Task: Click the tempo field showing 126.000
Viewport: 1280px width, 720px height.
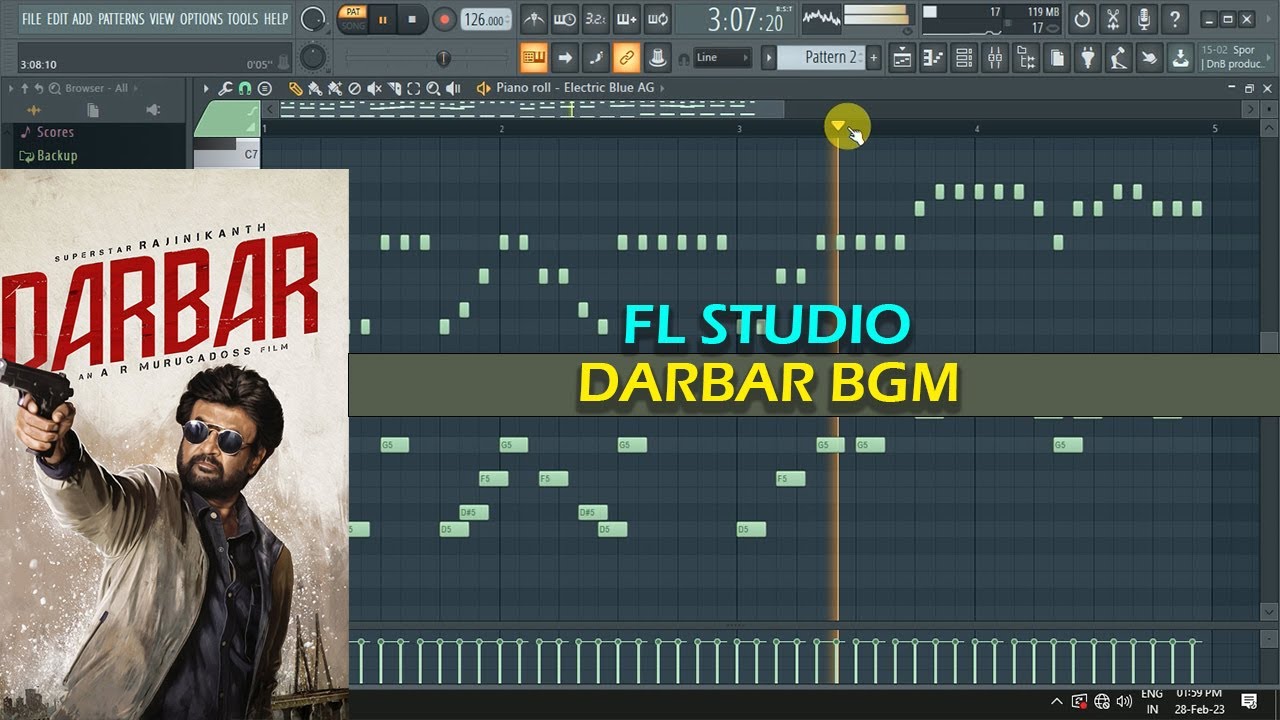Action: (x=485, y=20)
